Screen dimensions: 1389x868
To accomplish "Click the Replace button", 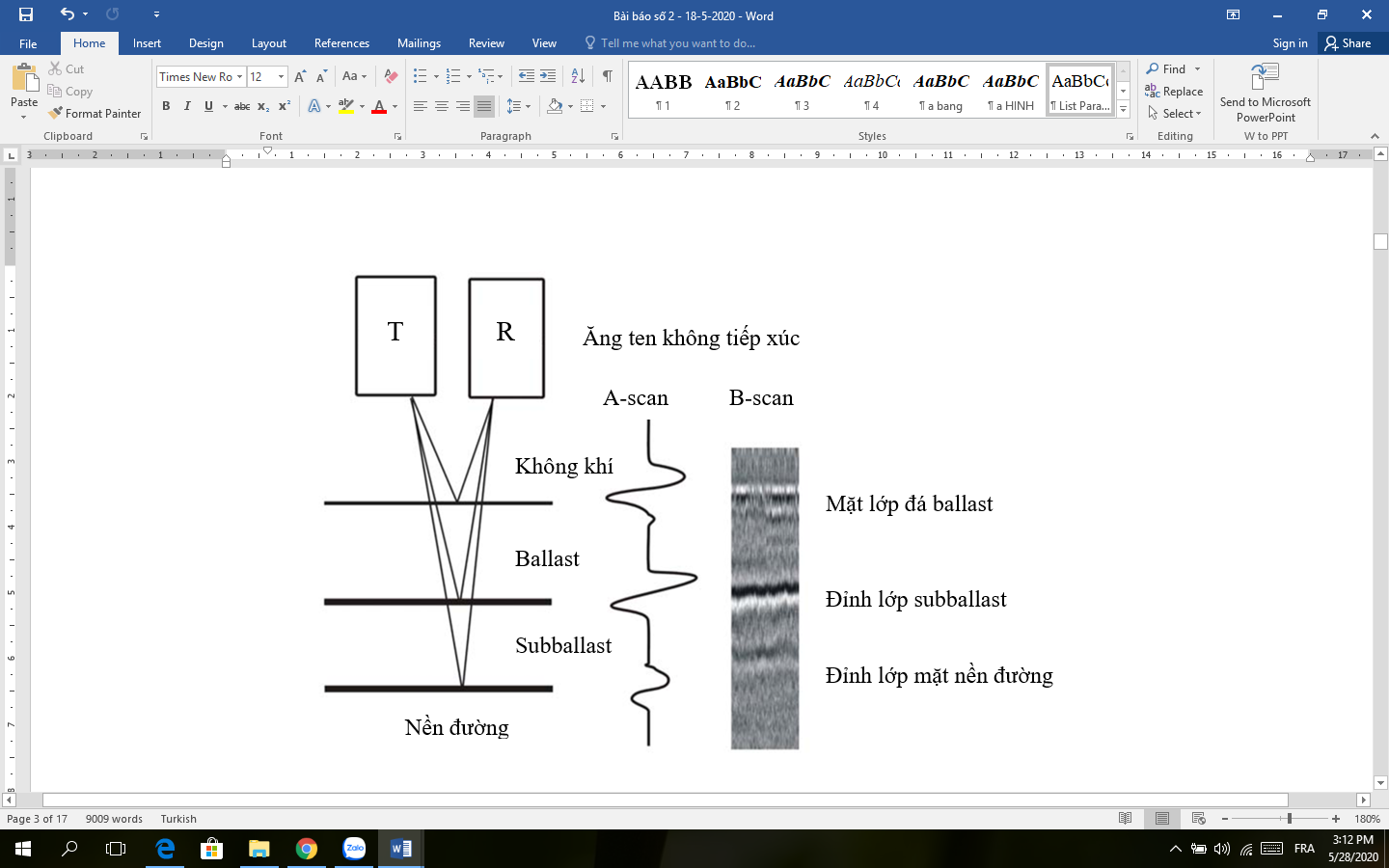I will point(1174,92).
